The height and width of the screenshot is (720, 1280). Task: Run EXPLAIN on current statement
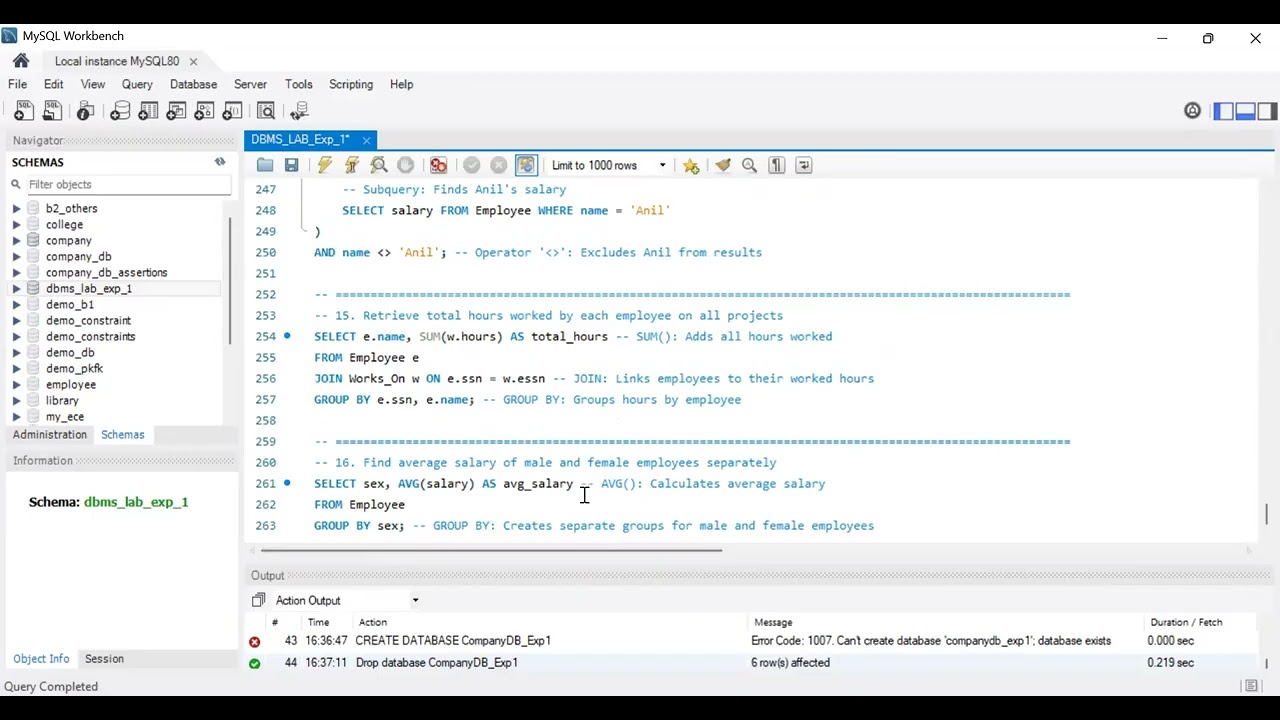point(379,165)
